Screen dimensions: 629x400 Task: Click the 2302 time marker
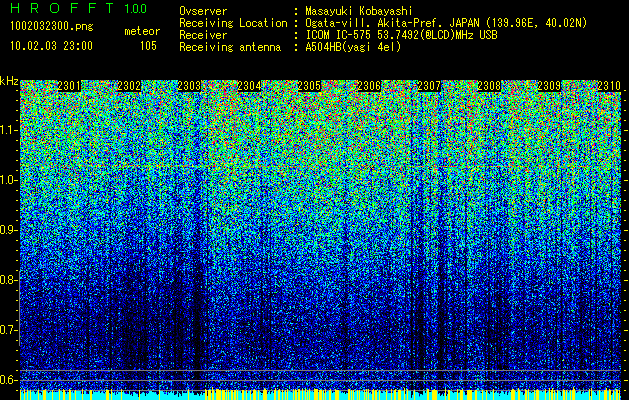(x=129, y=86)
